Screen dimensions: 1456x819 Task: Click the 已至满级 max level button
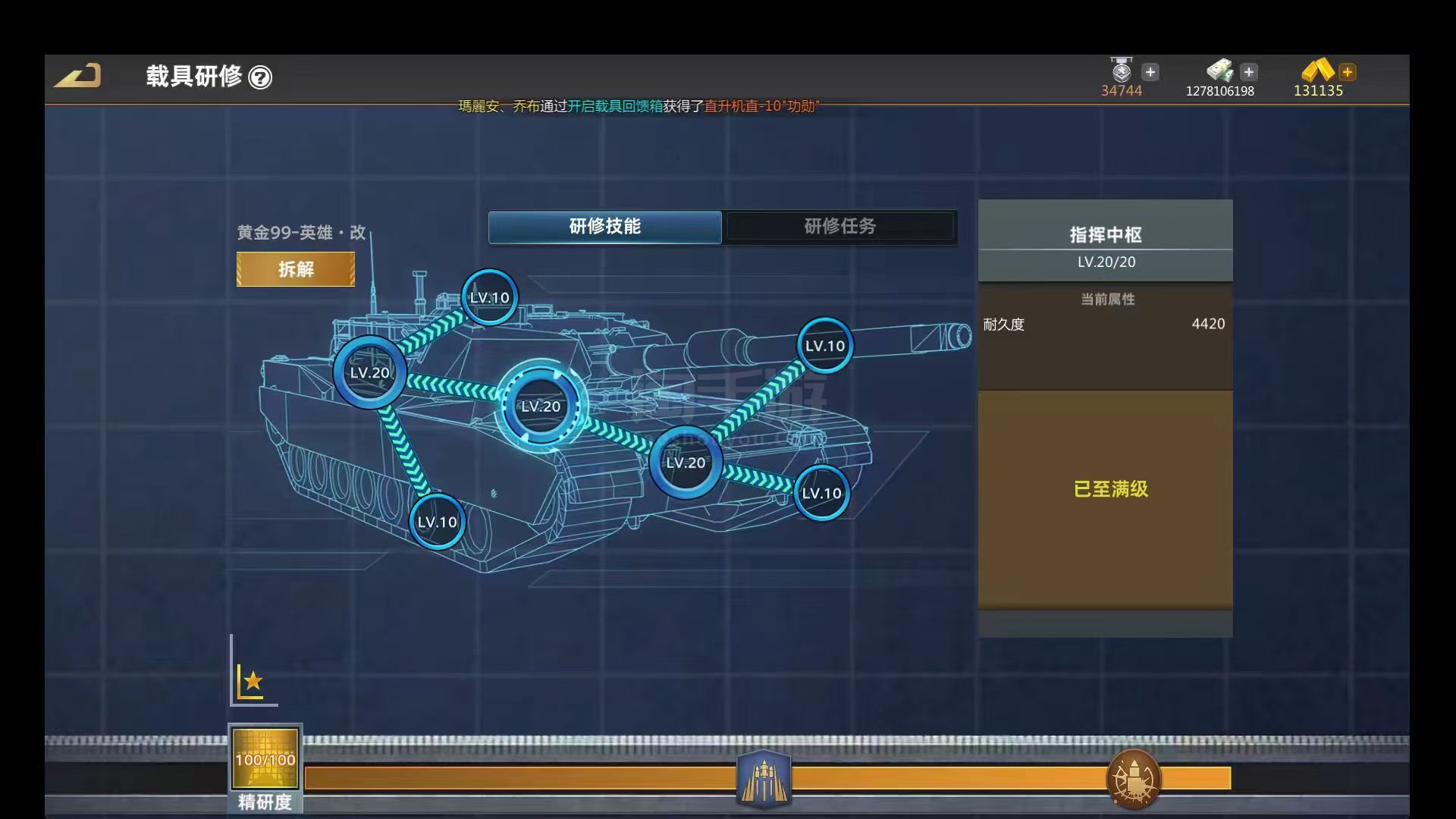pos(1110,489)
